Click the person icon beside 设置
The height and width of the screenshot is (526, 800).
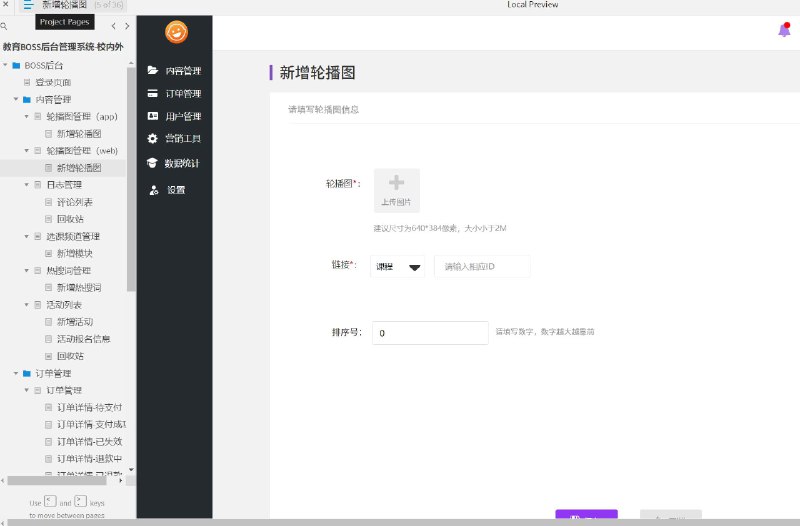point(154,190)
